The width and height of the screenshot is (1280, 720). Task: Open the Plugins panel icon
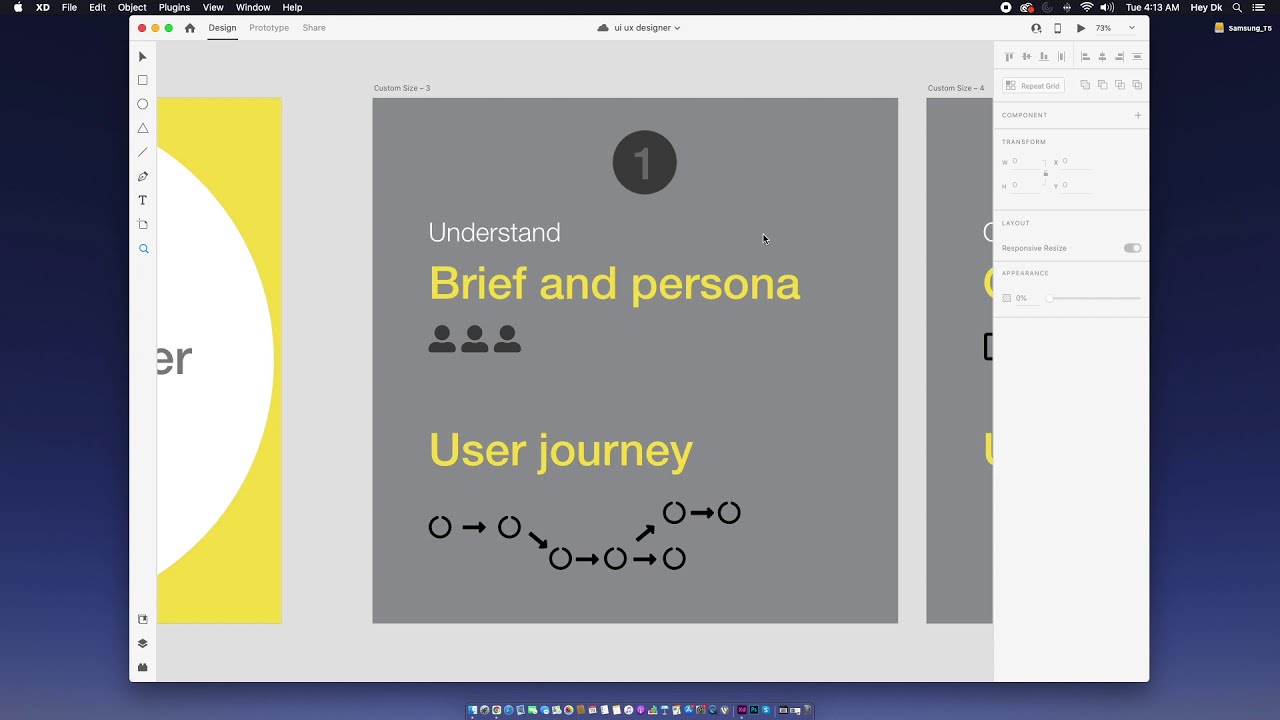tap(143, 667)
